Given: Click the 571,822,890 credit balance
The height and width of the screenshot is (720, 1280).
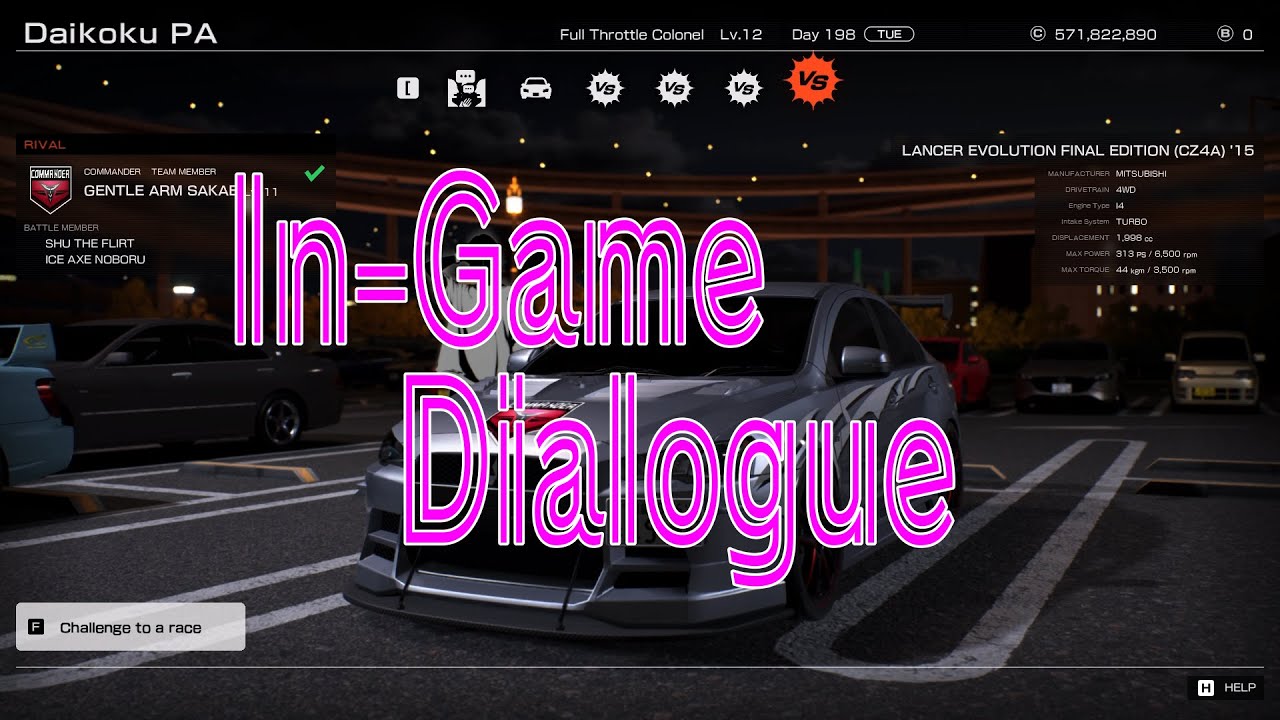Looking at the screenshot, I should tap(1105, 34).
